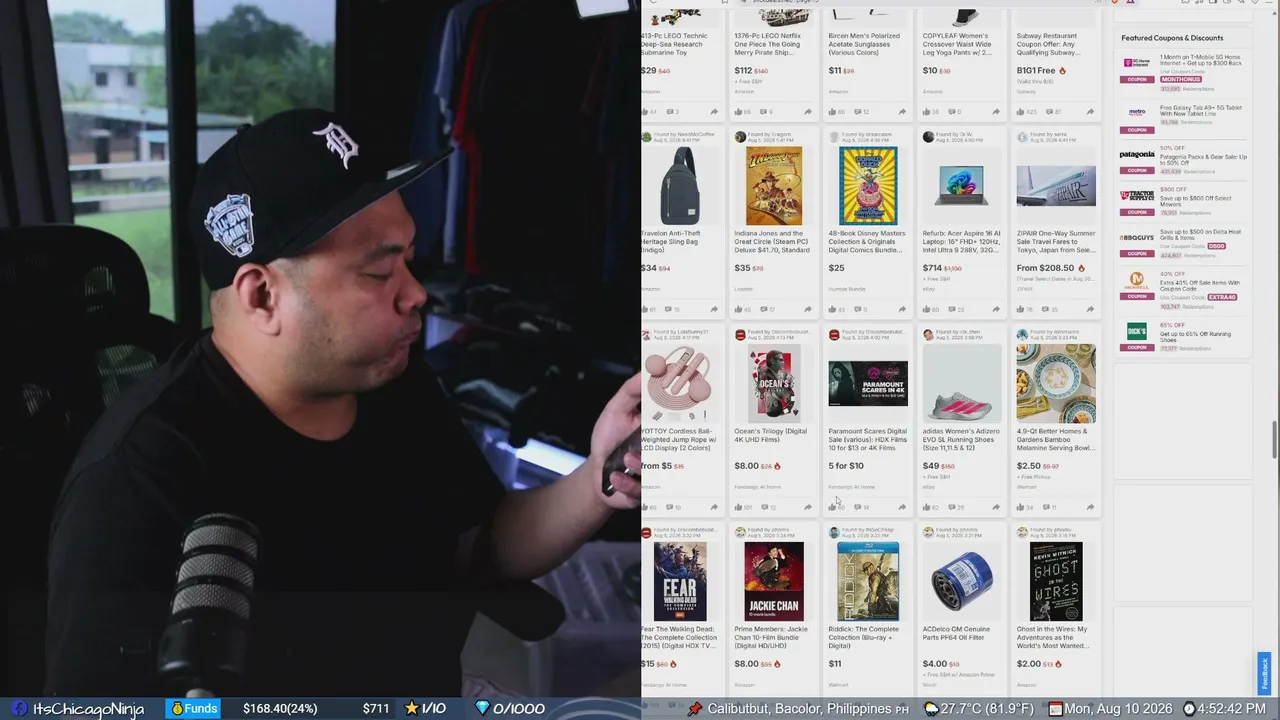The width and height of the screenshot is (1280, 720).
Task: Click the 'Mon, Aug 10 2026' date overlay
Action: pyautogui.click(x=1118, y=709)
